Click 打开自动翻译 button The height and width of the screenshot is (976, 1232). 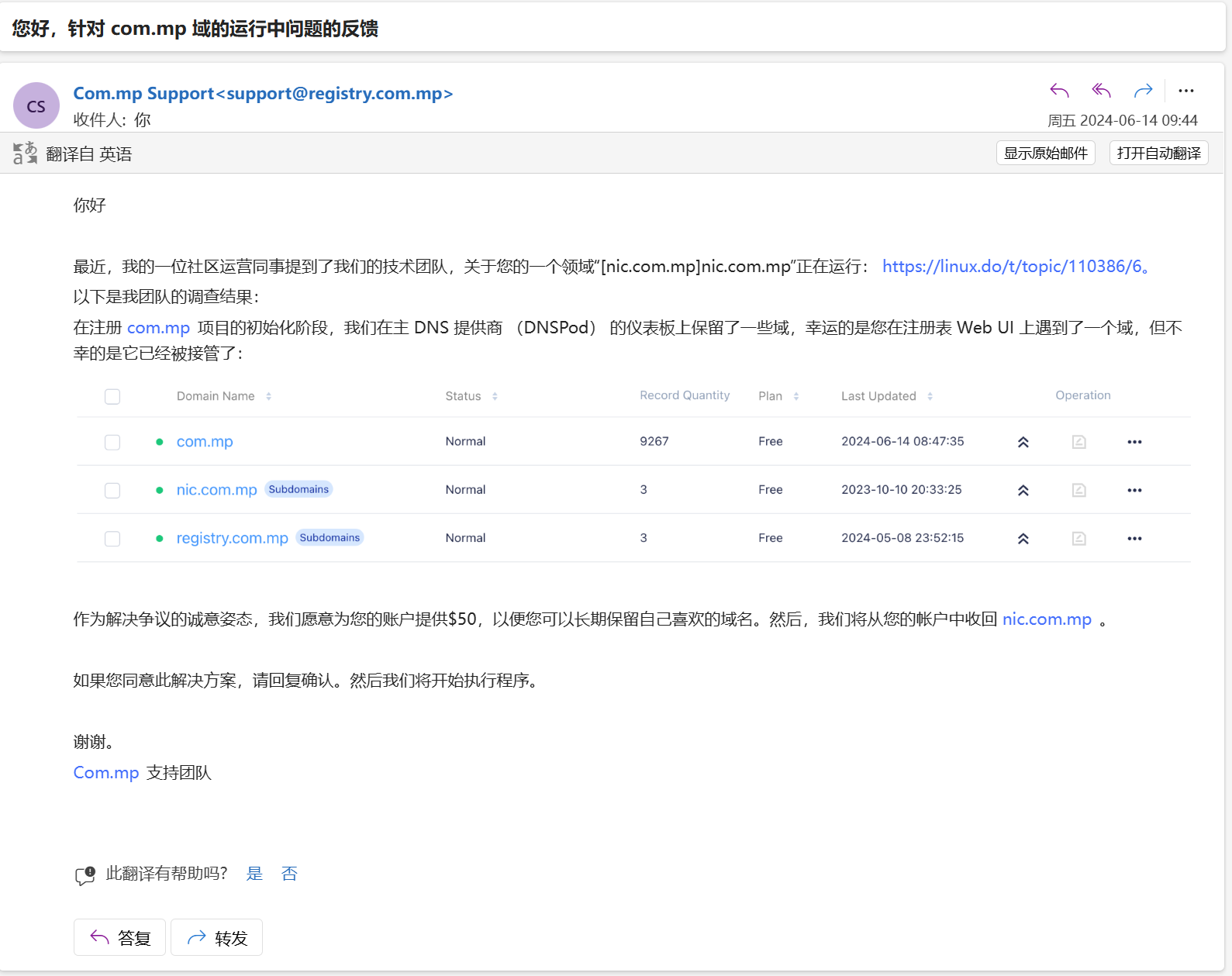pyautogui.click(x=1158, y=153)
